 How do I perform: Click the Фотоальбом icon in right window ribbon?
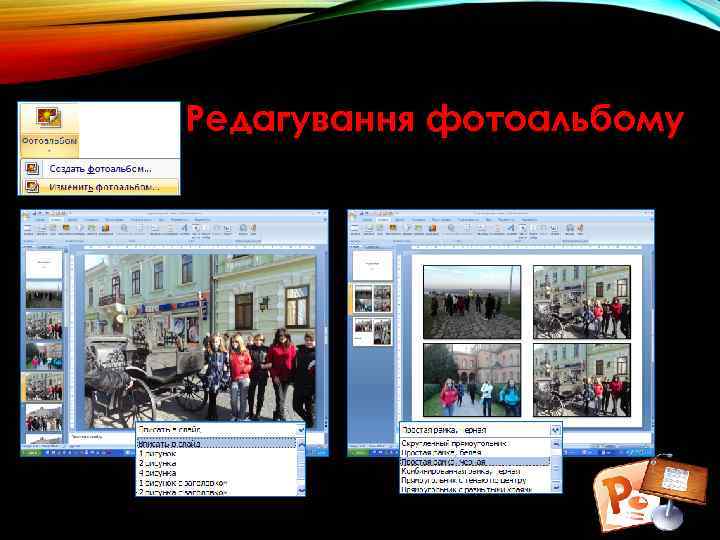(393, 228)
